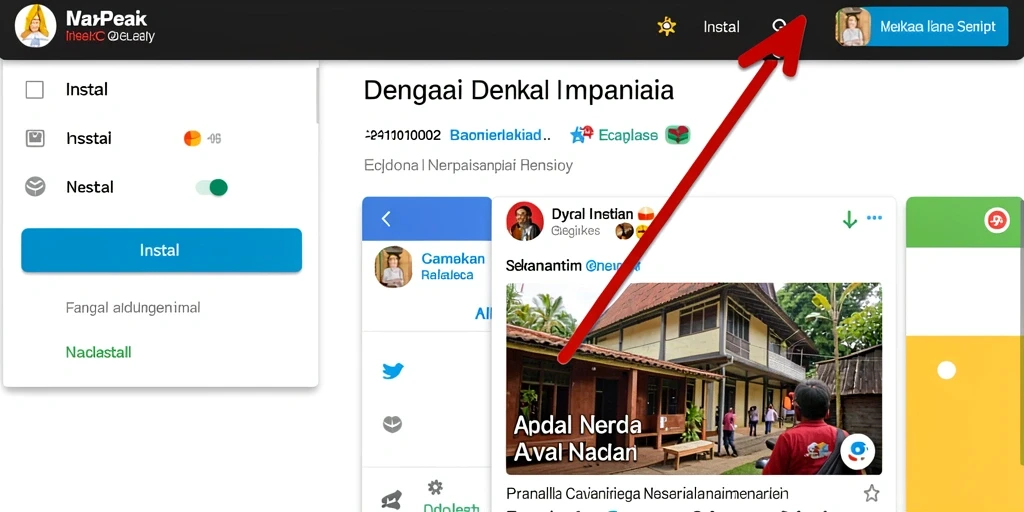
Task: Open Camakan Ralaleca avatar
Action: pos(394,267)
